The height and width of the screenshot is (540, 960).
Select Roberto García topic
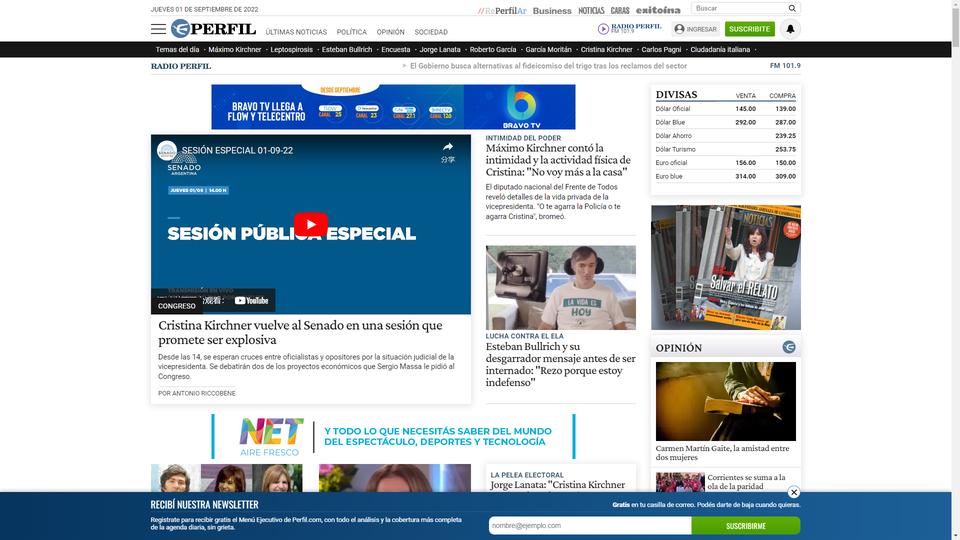tap(493, 50)
